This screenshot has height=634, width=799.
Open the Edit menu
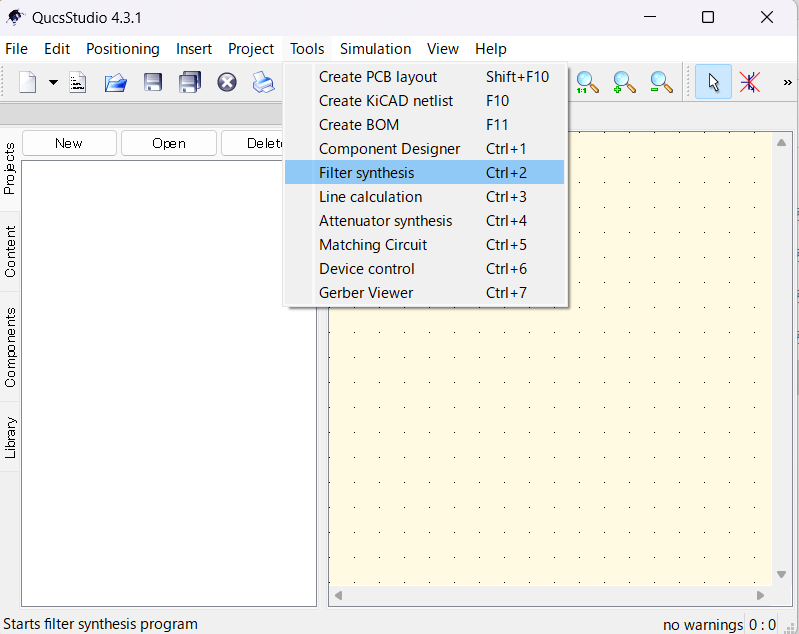57,49
